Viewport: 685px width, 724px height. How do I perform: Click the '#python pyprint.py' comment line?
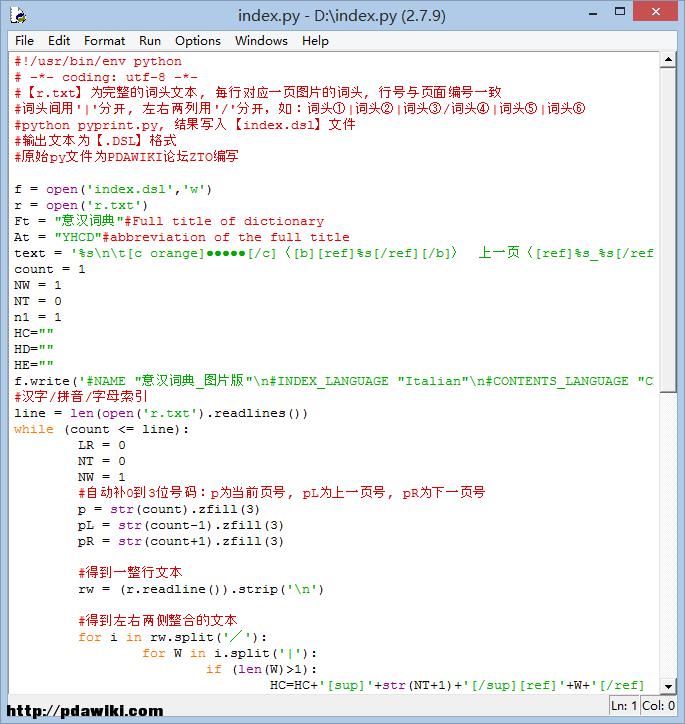coord(185,125)
